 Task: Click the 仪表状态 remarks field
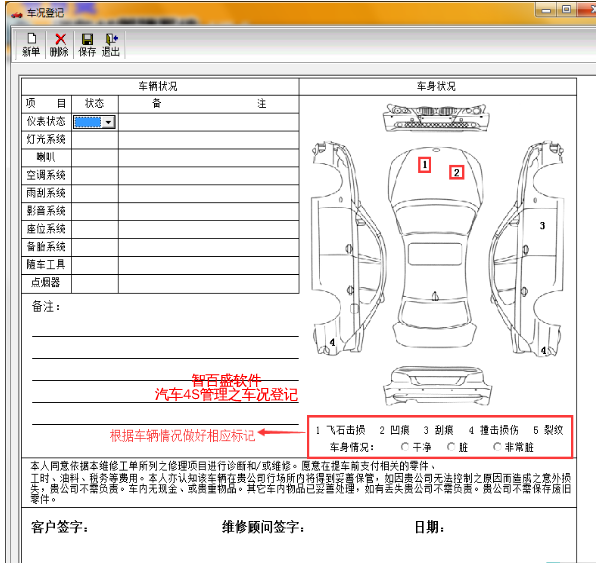209,122
